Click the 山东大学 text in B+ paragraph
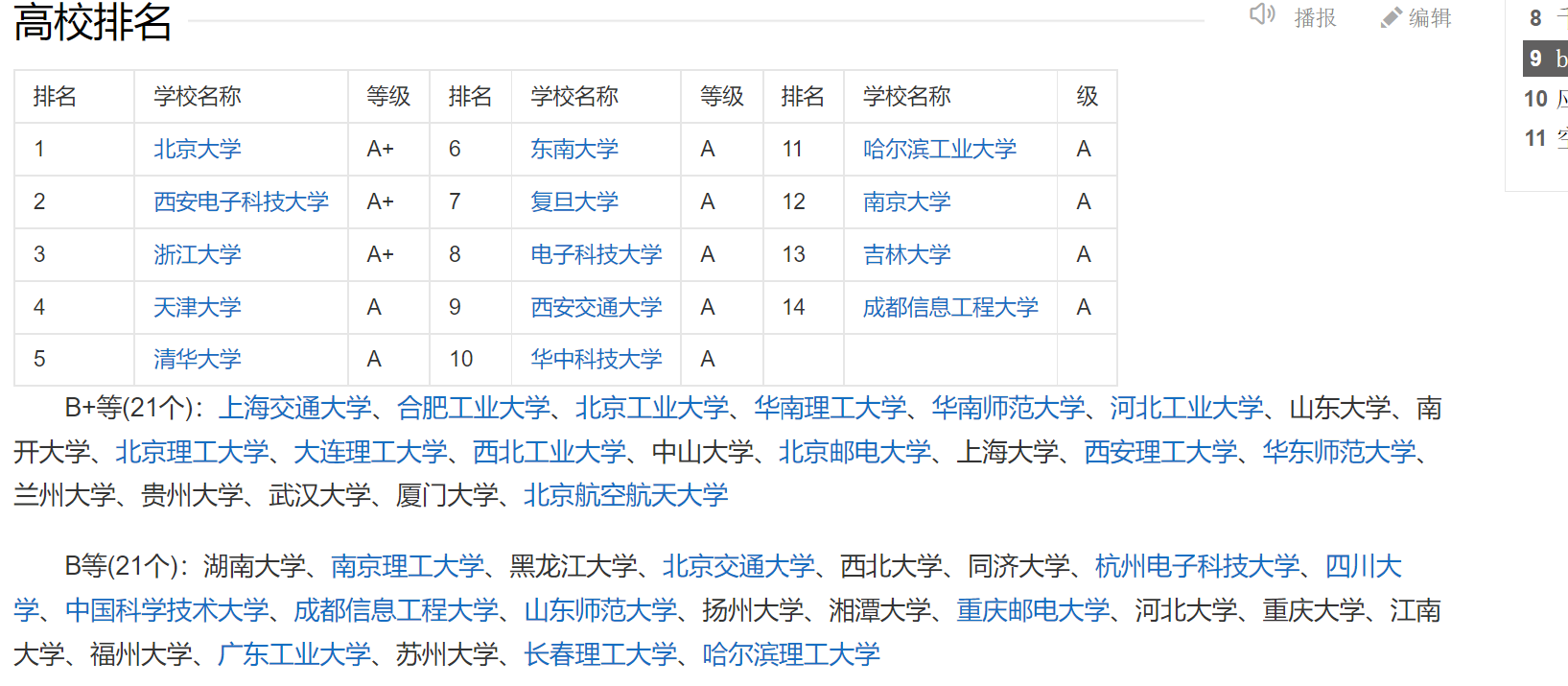This screenshot has width=1568, height=686. (x=1340, y=408)
